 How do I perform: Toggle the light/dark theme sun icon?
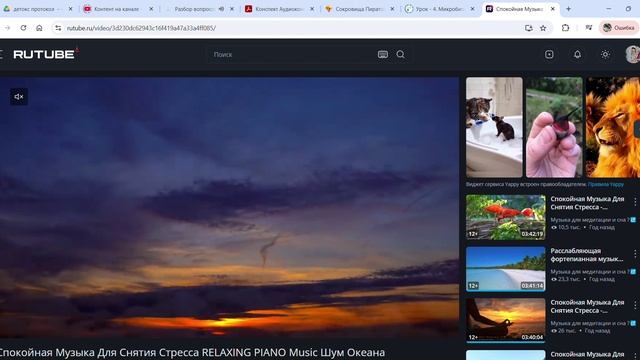coord(605,54)
